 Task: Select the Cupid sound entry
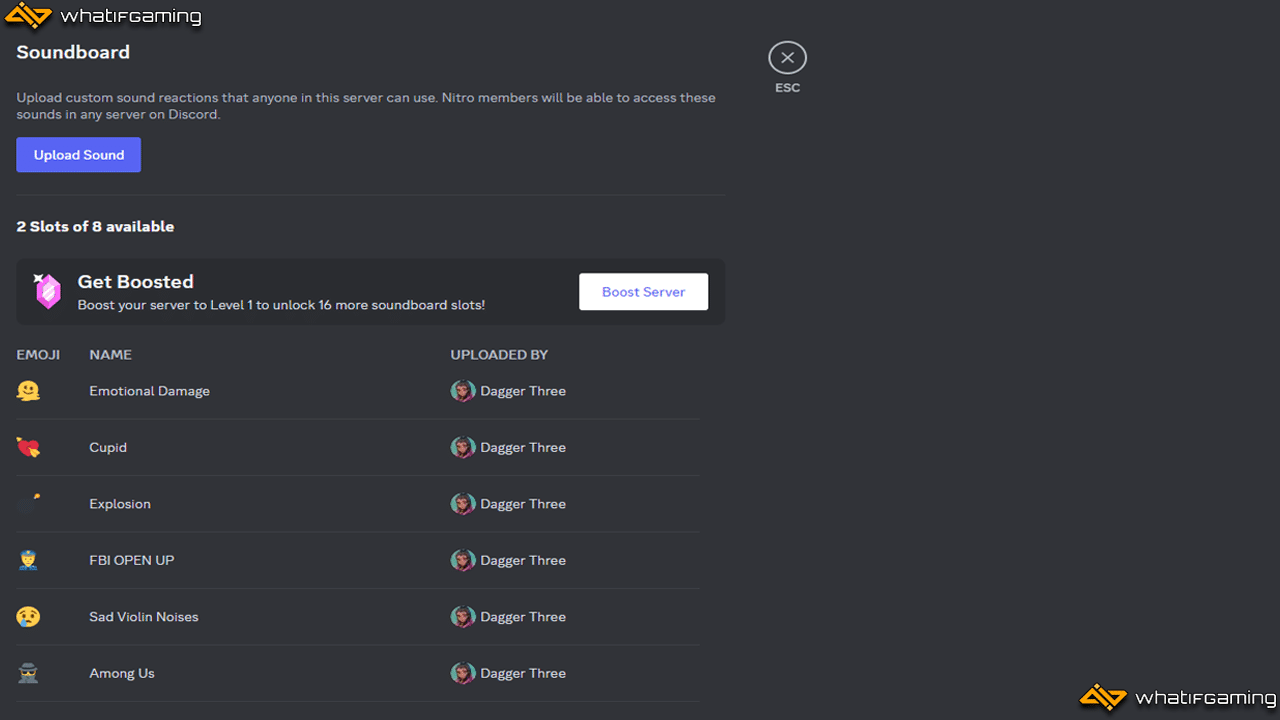click(x=108, y=447)
